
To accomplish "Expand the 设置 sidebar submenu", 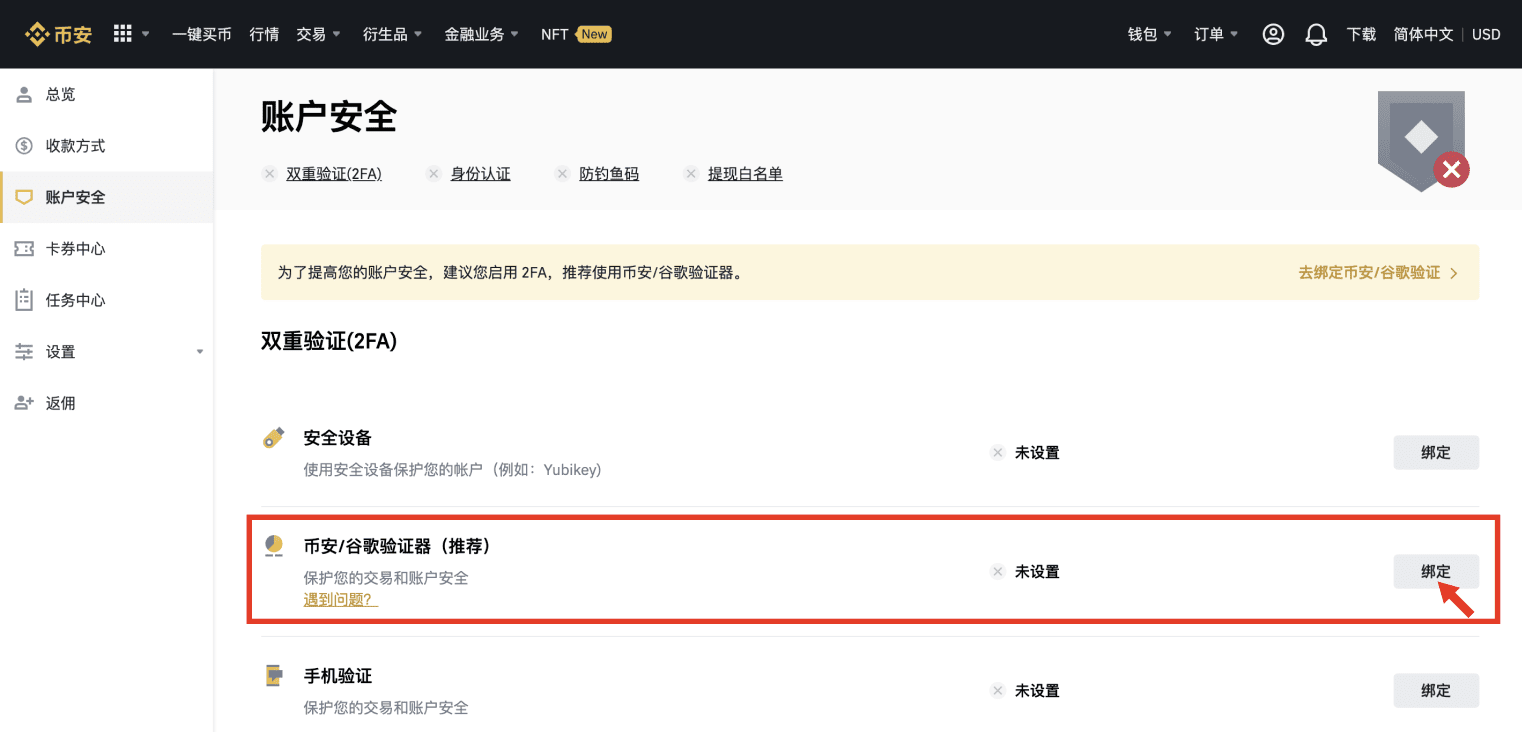I will [107, 352].
